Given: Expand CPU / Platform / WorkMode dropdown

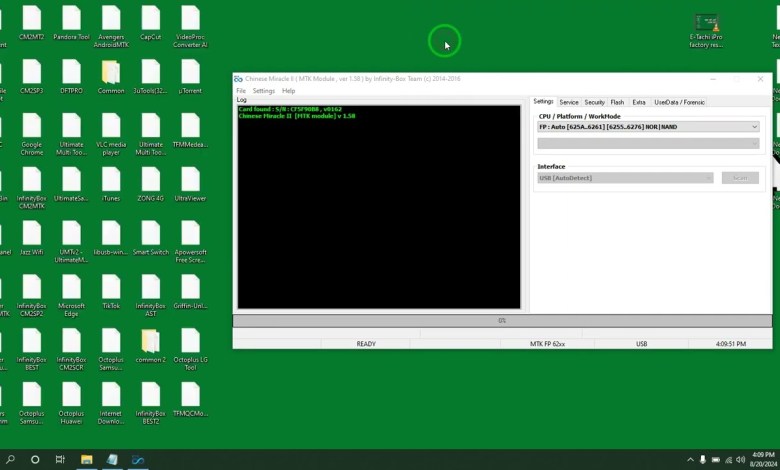Looking at the screenshot, I should (x=648, y=127).
